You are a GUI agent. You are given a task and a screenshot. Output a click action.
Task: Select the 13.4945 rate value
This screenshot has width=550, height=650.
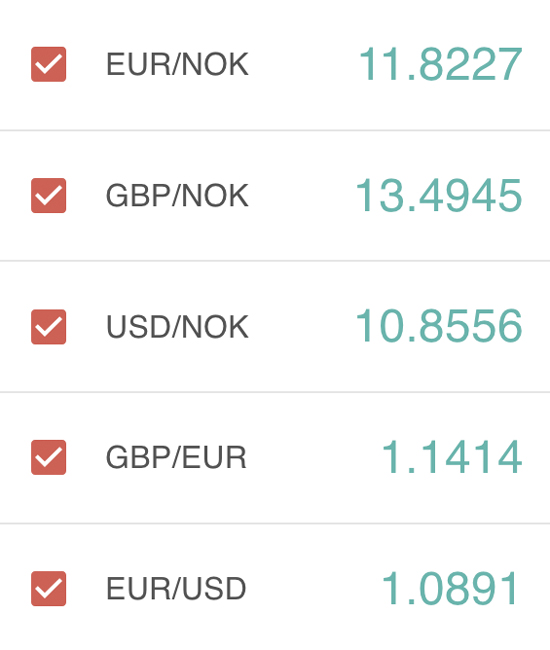click(x=439, y=196)
